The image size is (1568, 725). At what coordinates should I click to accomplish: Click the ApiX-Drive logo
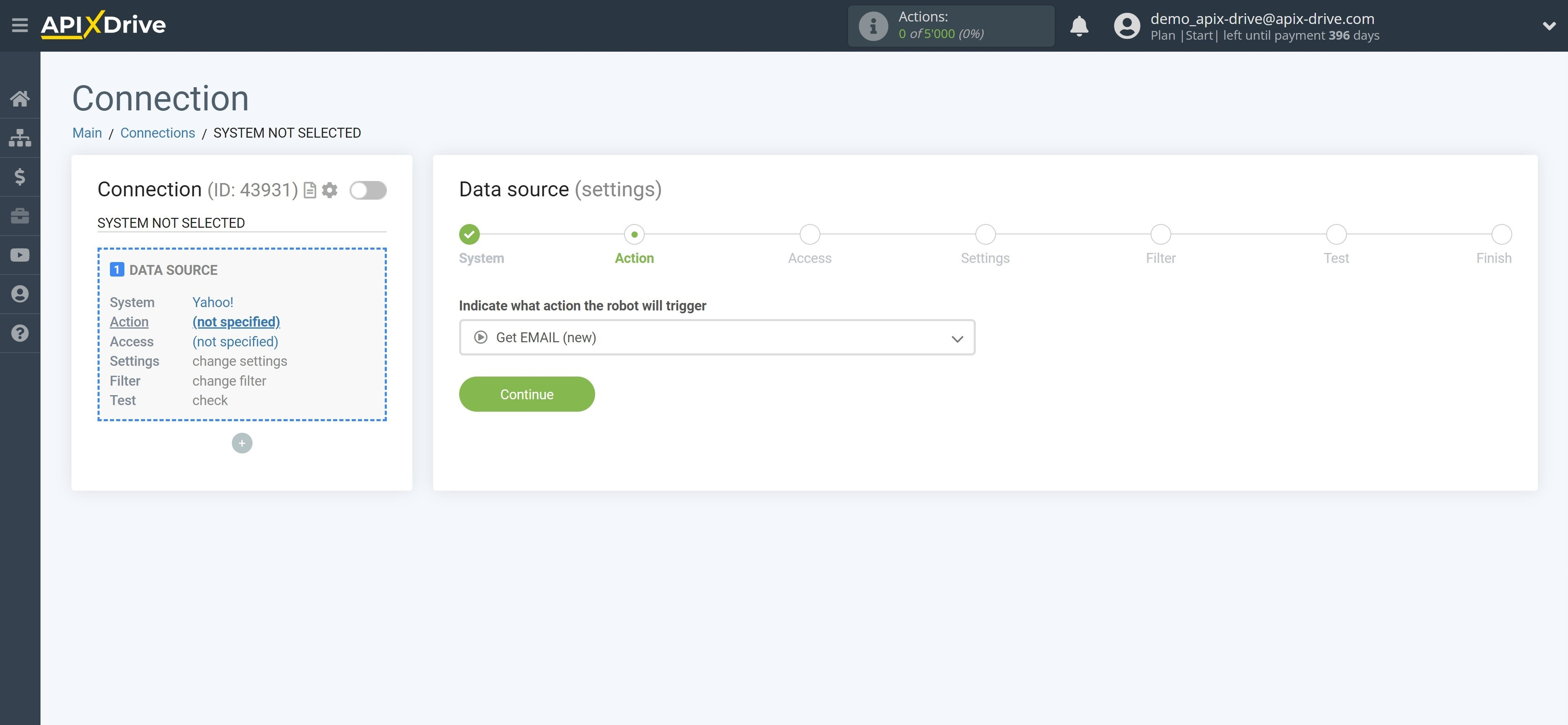coord(103,25)
